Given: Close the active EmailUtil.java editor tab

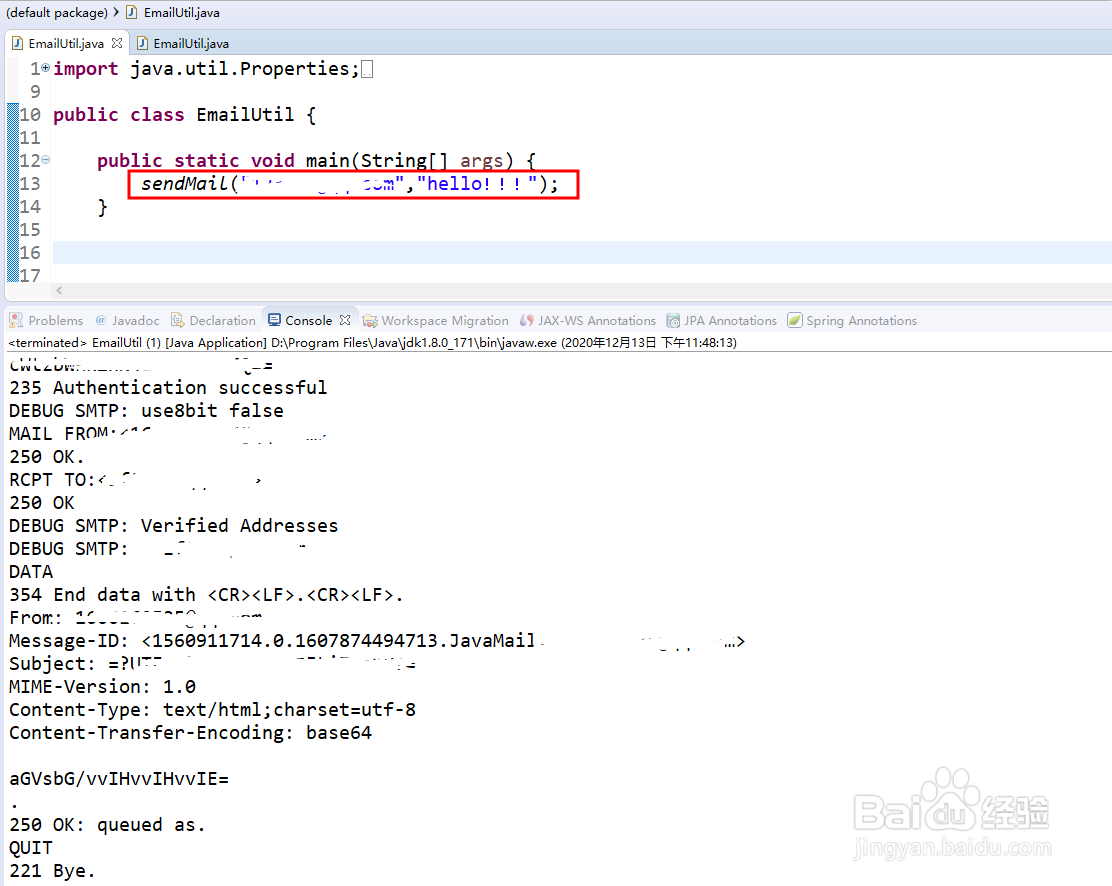Looking at the screenshot, I should [117, 43].
